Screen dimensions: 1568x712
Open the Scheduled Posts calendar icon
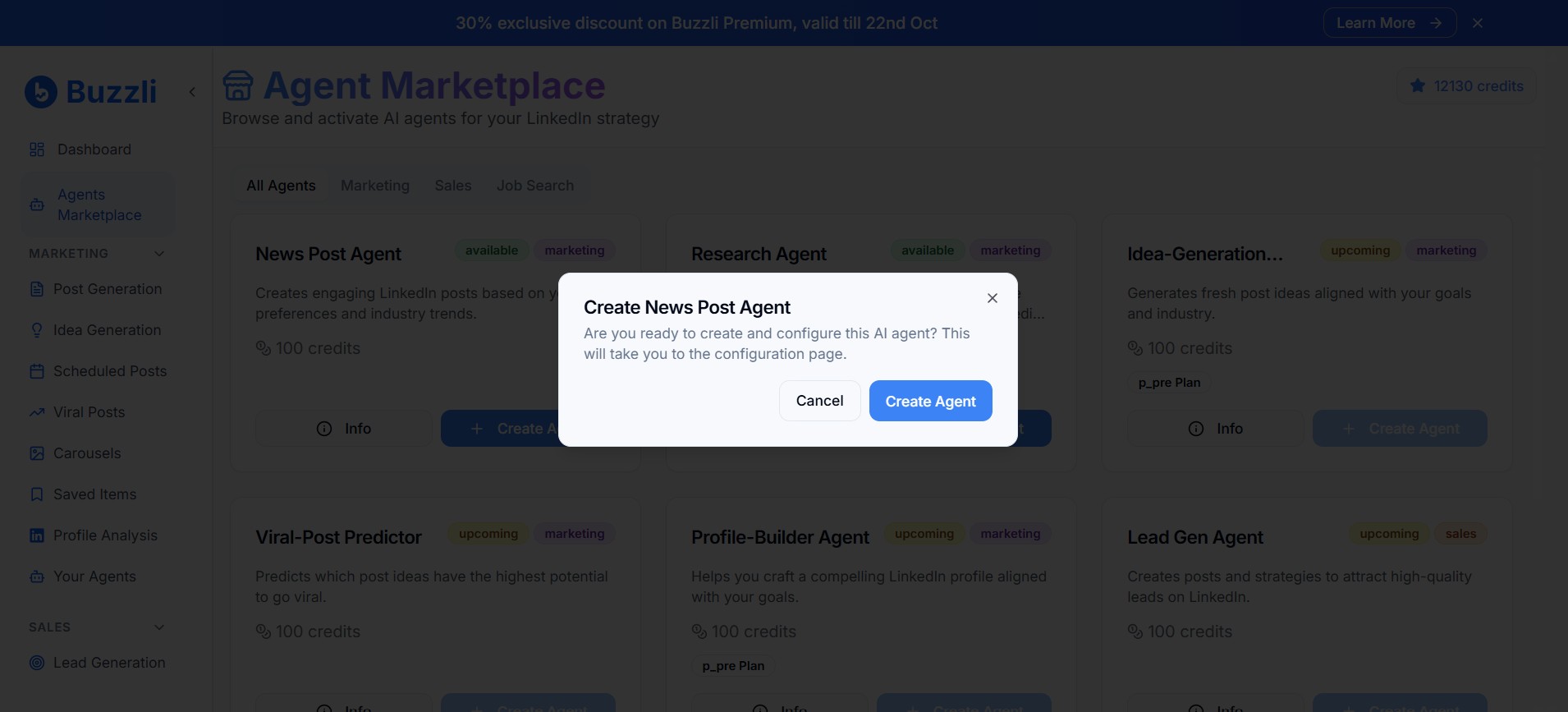[x=36, y=371]
